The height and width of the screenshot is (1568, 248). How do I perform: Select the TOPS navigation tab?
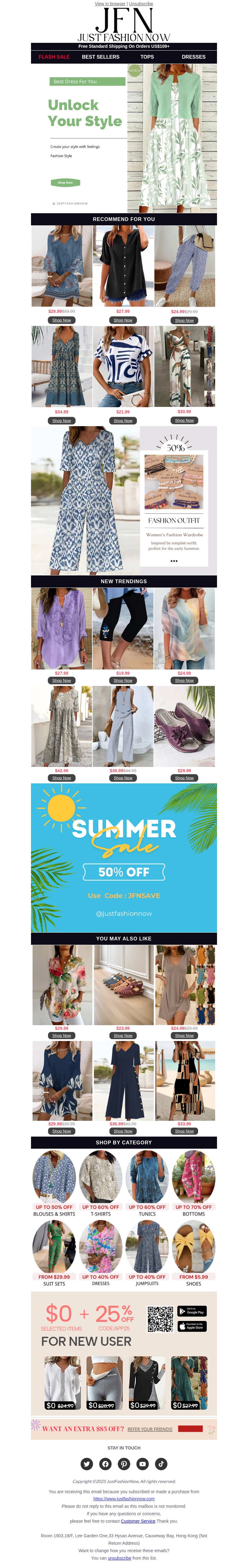(147, 56)
